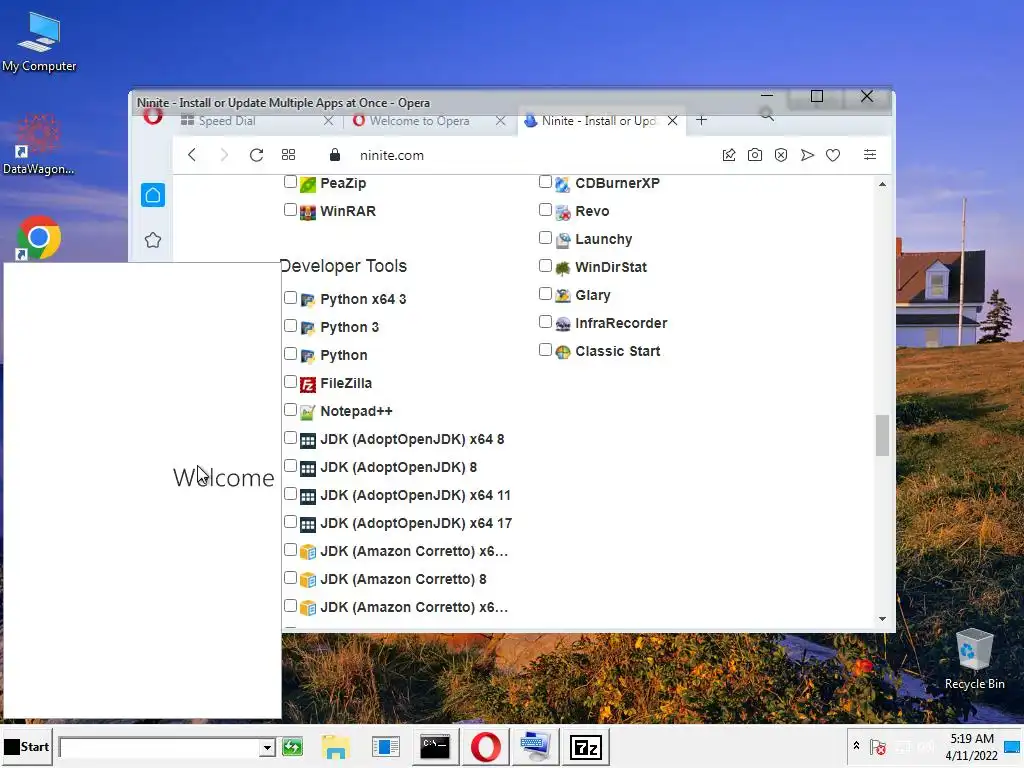Open File Explorer from the taskbar
This screenshot has height=768, width=1024.
point(335,746)
